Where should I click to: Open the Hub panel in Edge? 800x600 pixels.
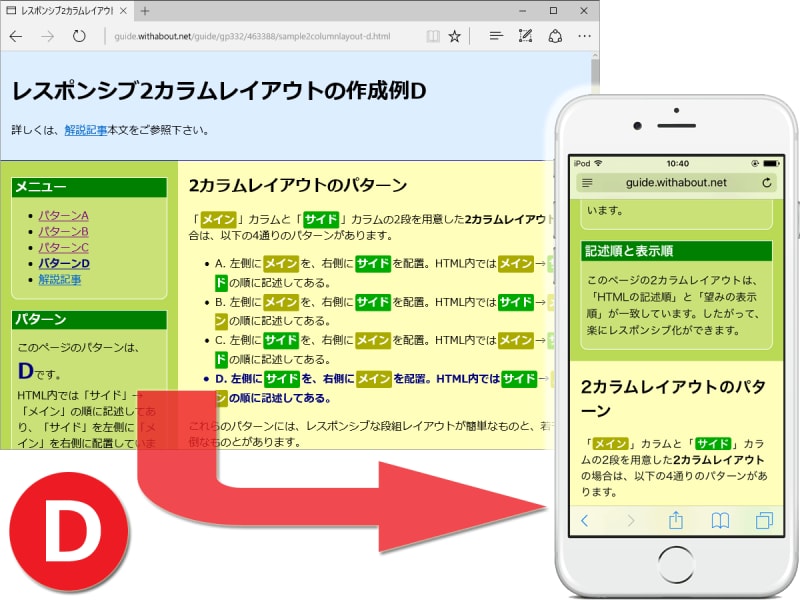click(x=495, y=35)
